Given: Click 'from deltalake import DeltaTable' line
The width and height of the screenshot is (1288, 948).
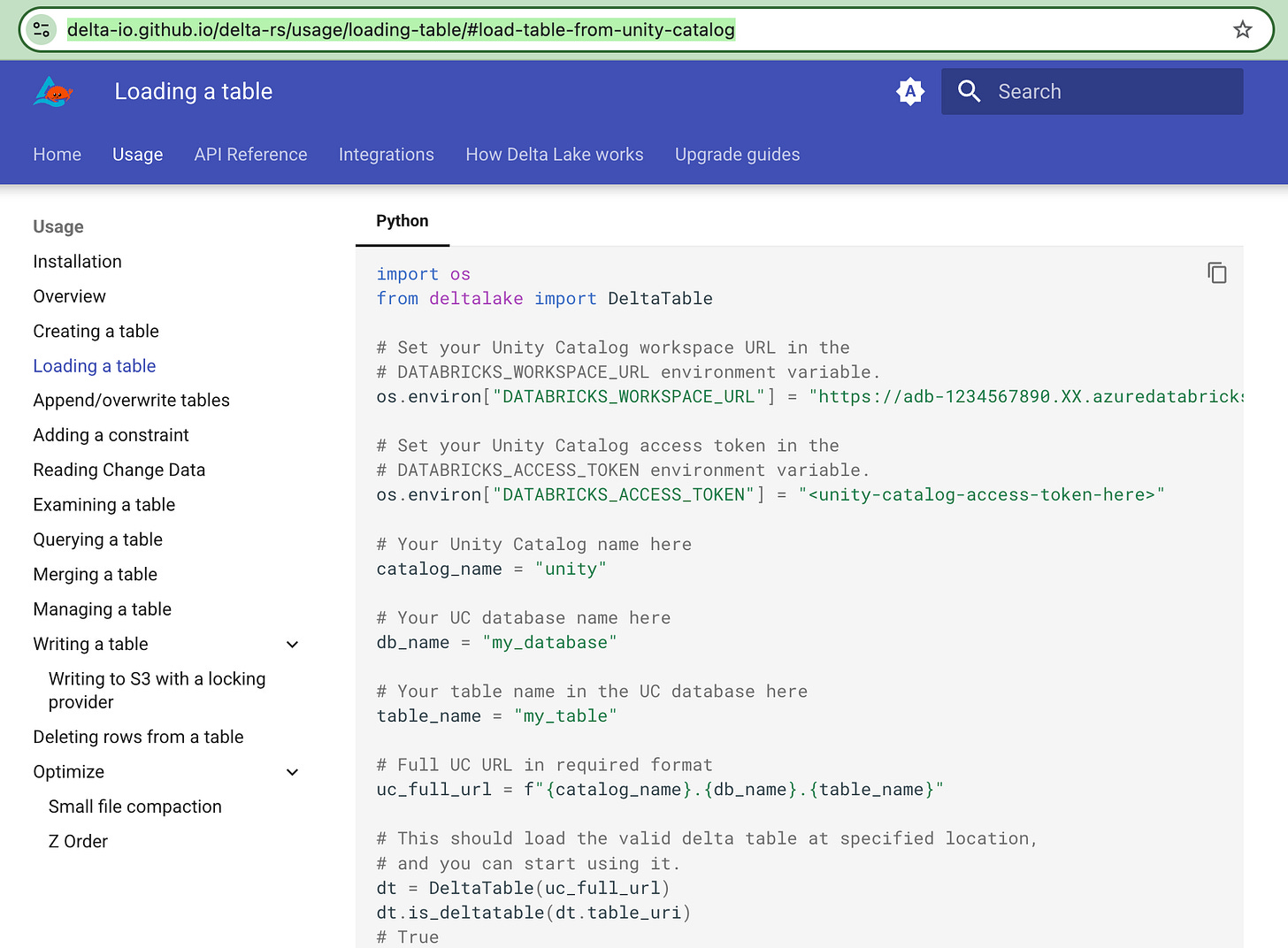Looking at the screenshot, I should tap(545, 299).
